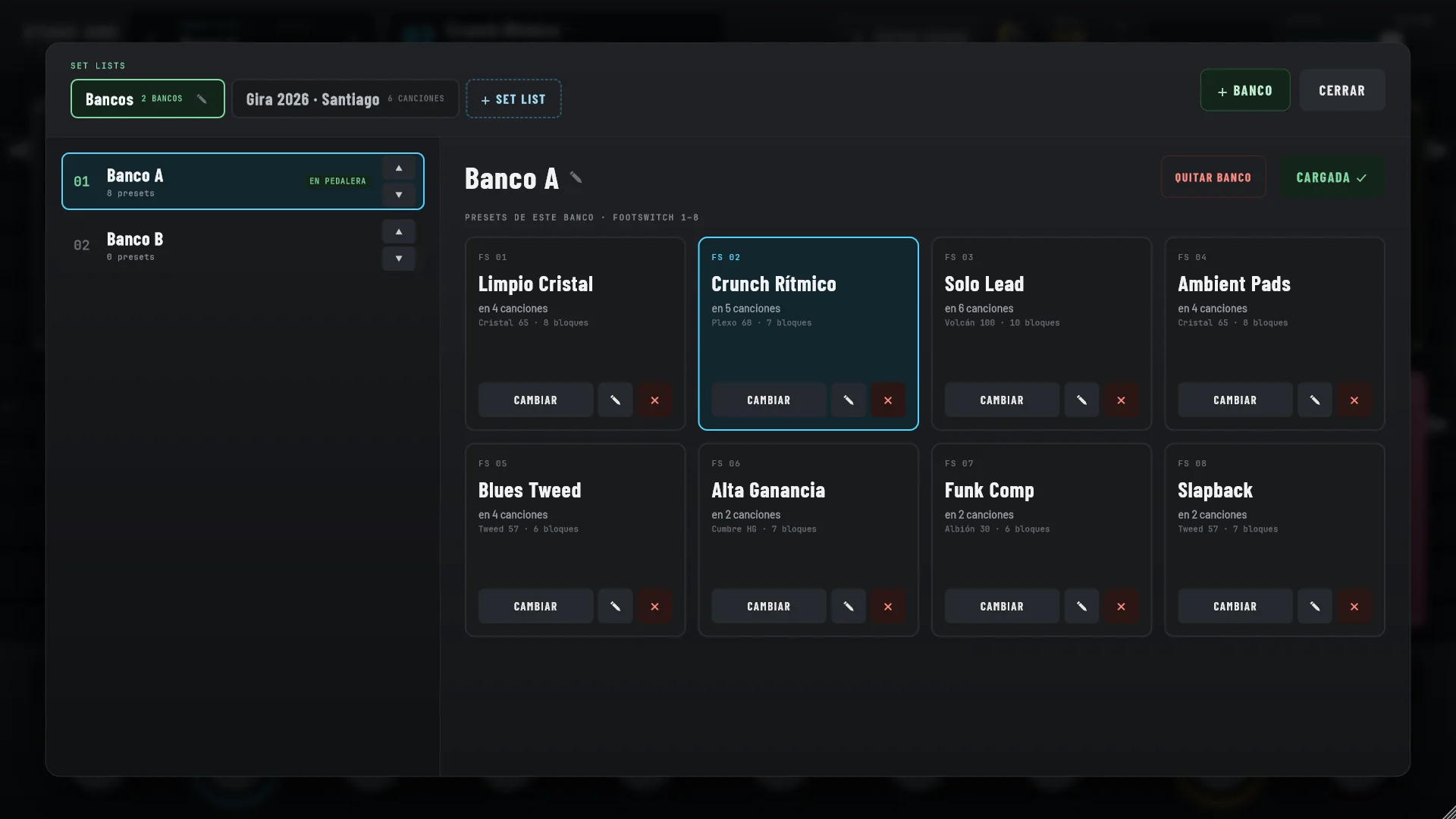The height and width of the screenshot is (819, 1456).
Task: Delete Solo Lead using red X icon
Action: coord(1121,400)
